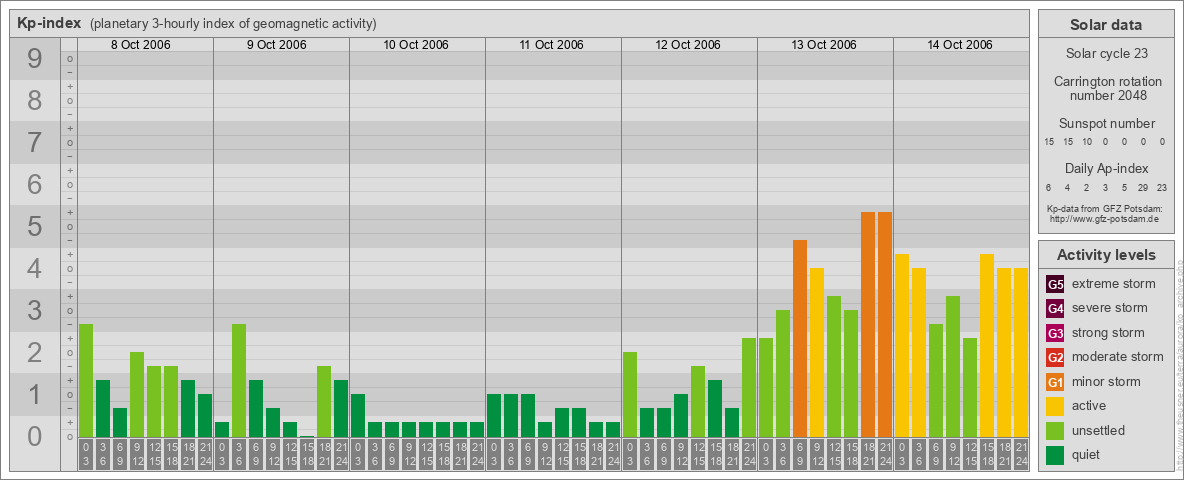Click the Kp scale number 0
Image resolution: width=1184 pixels, height=480 pixels.
34,436
